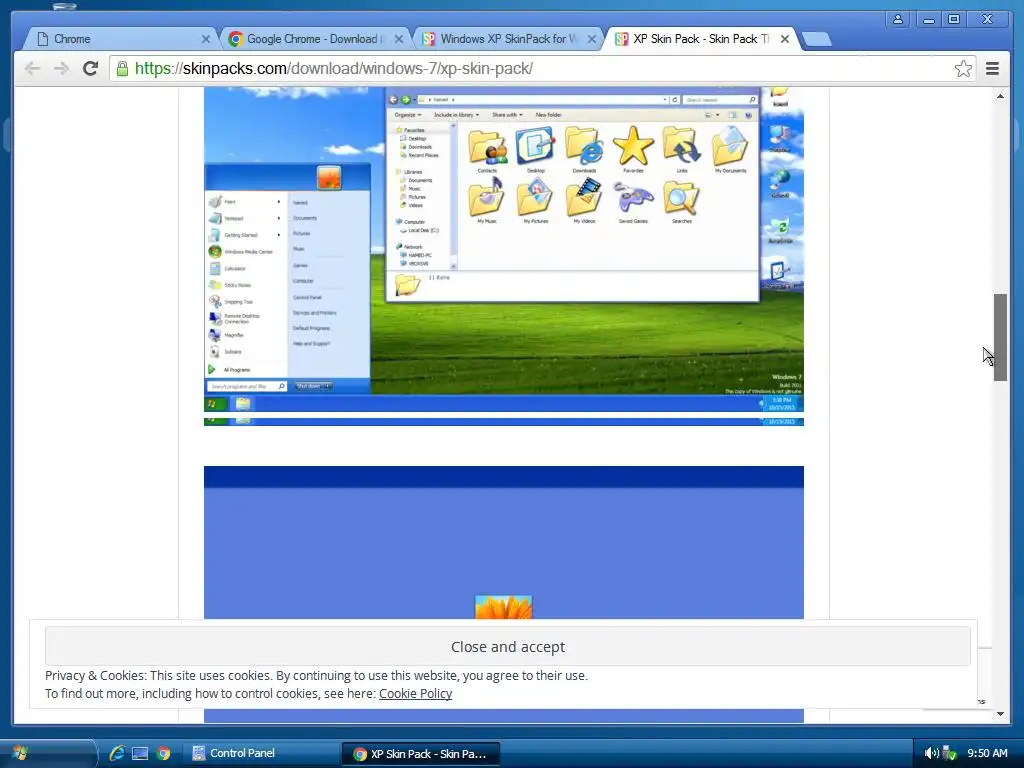The height and width of the screenshot is (768, 1024).
Task: Click the blue XP login screen image
Action: (x=504, y=542)
